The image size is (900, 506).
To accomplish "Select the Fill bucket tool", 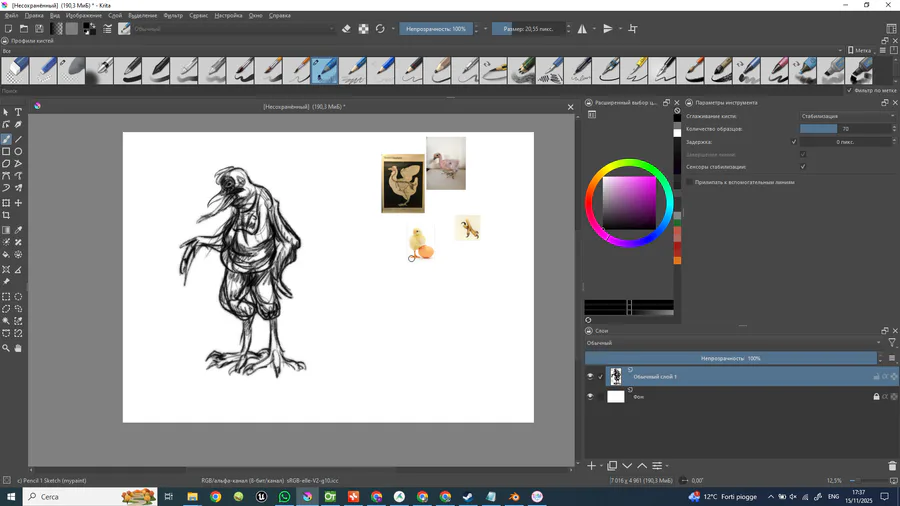I will 6,255.
